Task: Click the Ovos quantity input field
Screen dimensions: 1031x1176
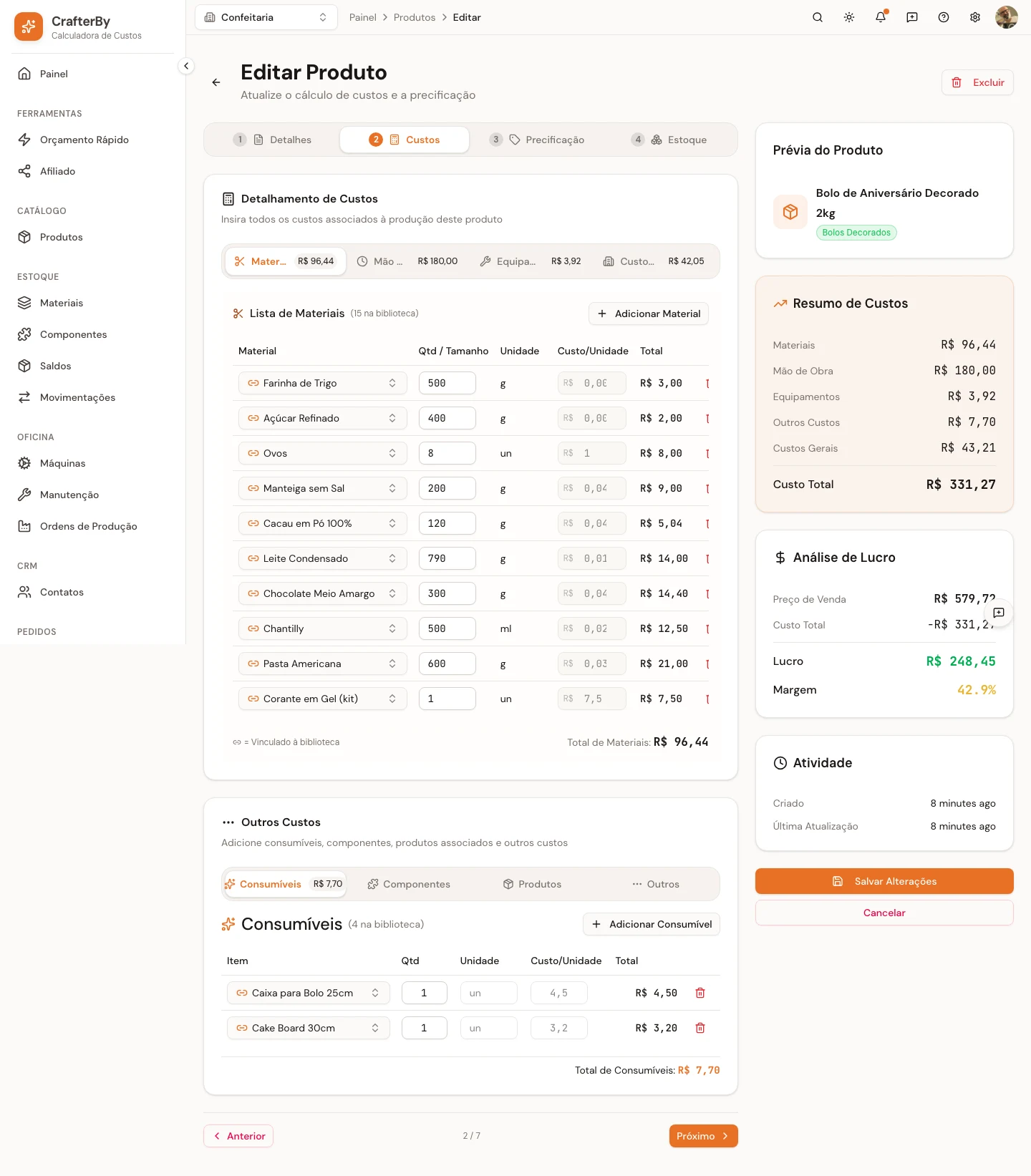Action: (447, 453)
